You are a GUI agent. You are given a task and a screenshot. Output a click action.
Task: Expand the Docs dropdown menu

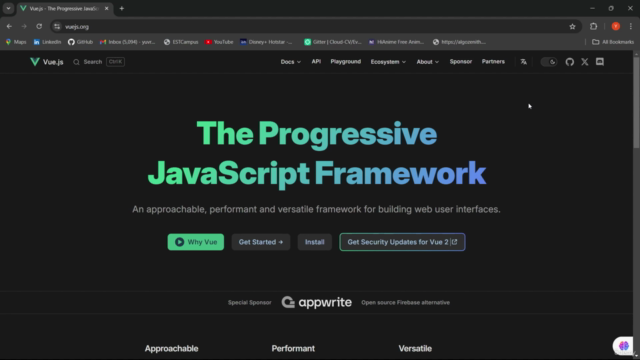click(x=291, y=62)
